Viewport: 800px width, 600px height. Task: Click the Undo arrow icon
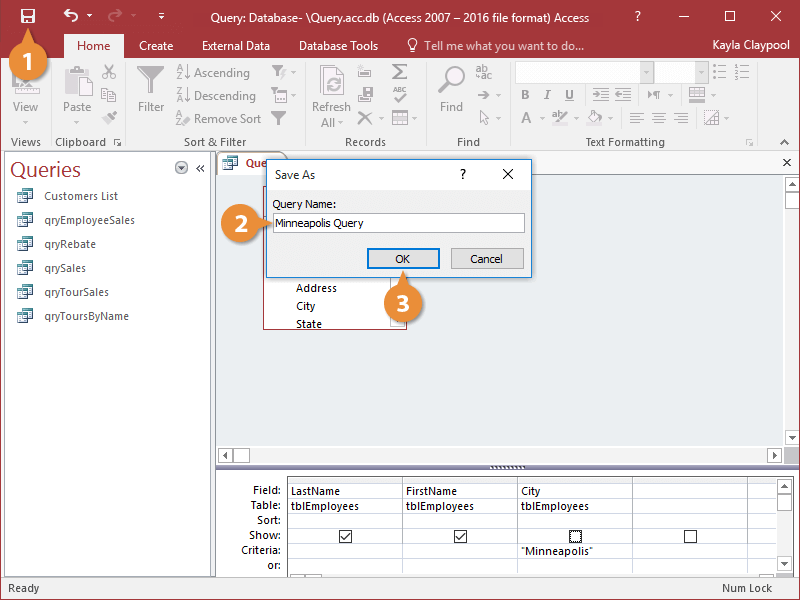click(70, 16)
